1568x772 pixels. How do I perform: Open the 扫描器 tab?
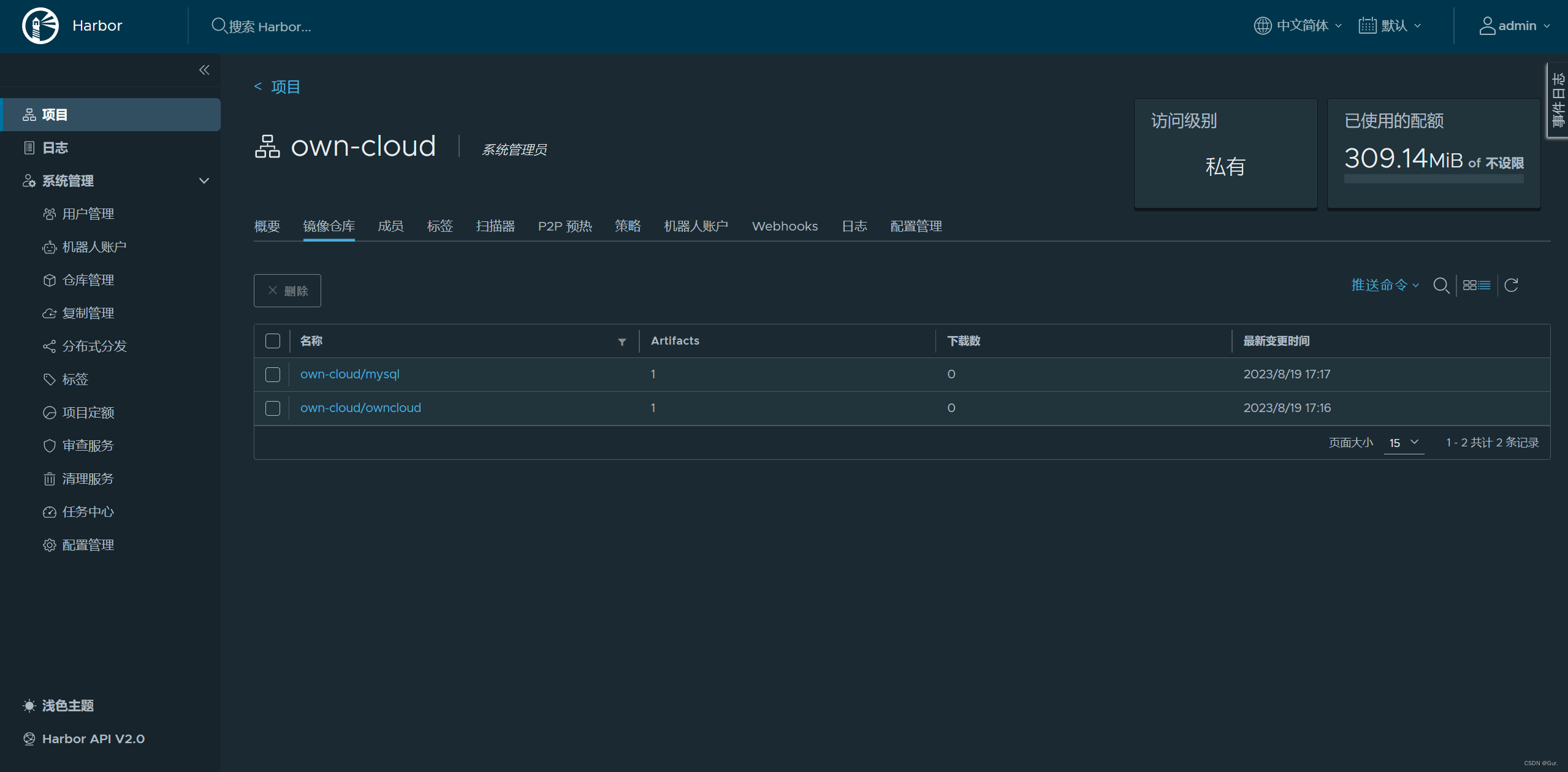(495, 226)
